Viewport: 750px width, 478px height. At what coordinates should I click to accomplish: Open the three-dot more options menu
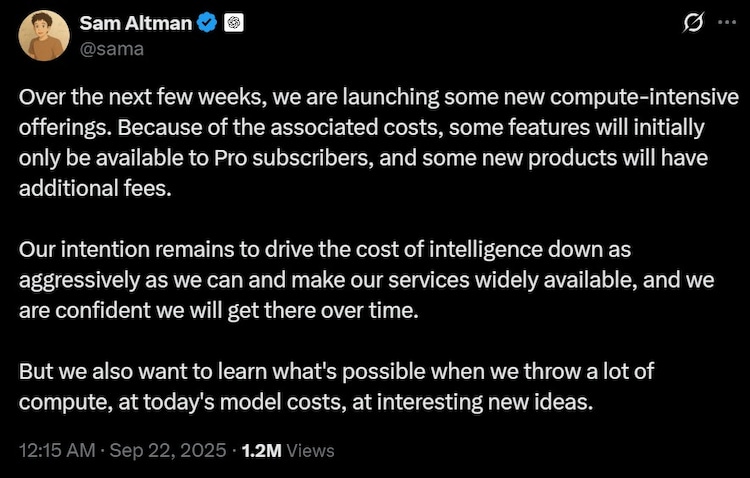(x=727, y=22)
